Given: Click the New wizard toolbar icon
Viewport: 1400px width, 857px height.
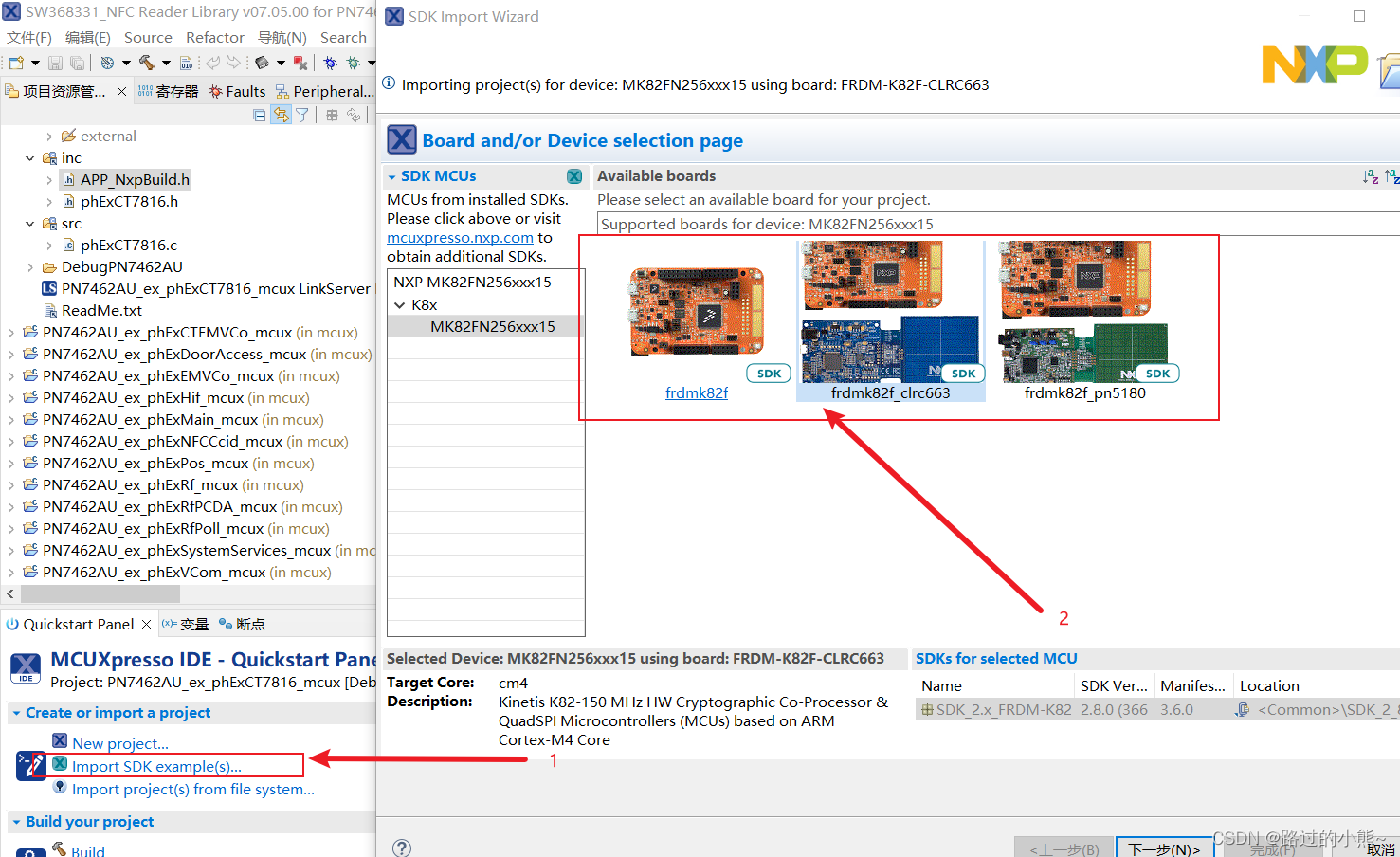Looking at the screenshot, I should [x=16, y=63].
